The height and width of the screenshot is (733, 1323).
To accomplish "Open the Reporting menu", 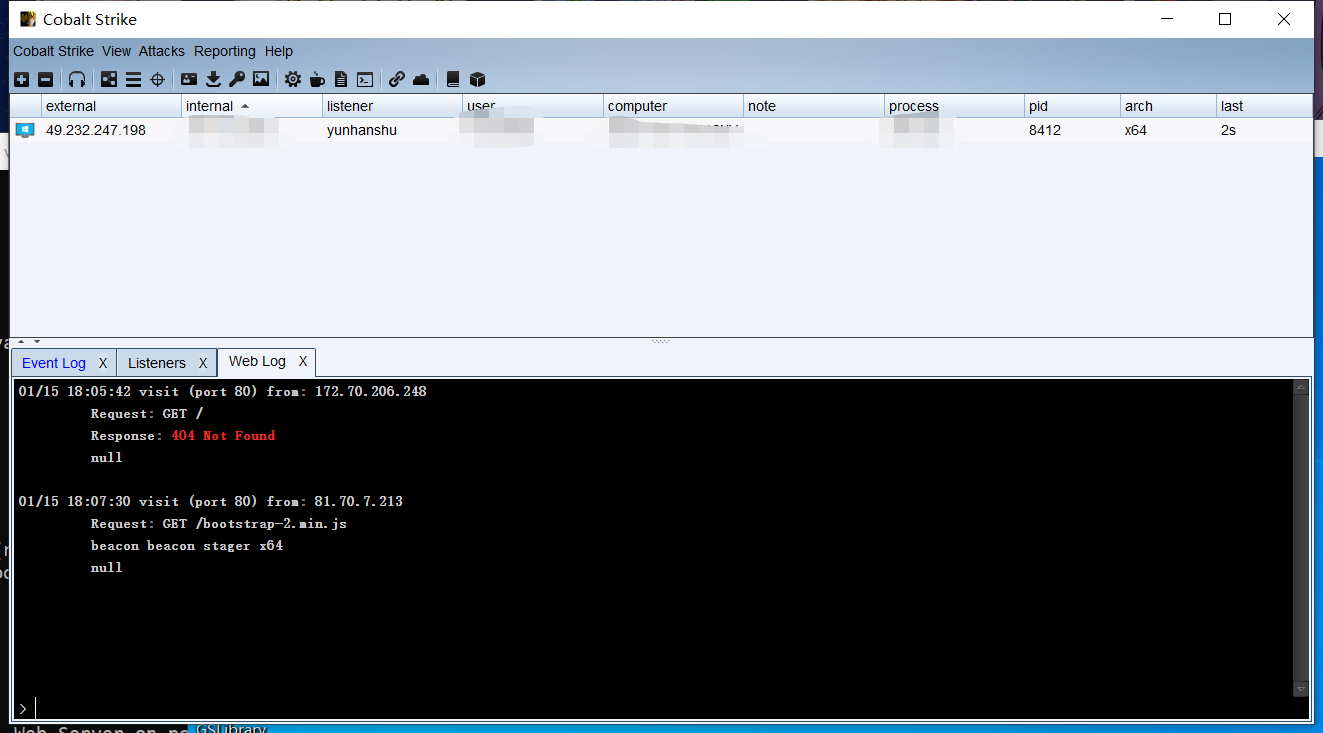I will (225, 51).
